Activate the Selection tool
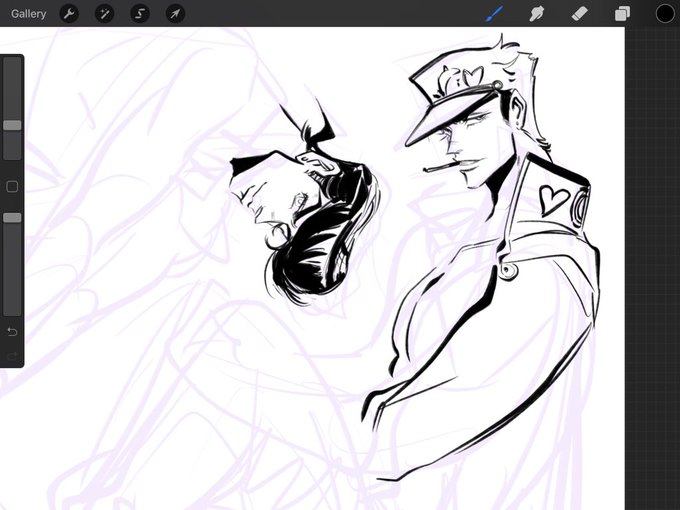 click(x=140, y=14)
